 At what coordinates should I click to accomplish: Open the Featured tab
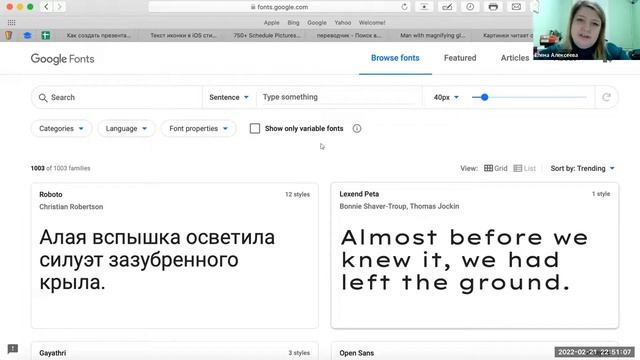pyautogui.click(x=460, y=58)
